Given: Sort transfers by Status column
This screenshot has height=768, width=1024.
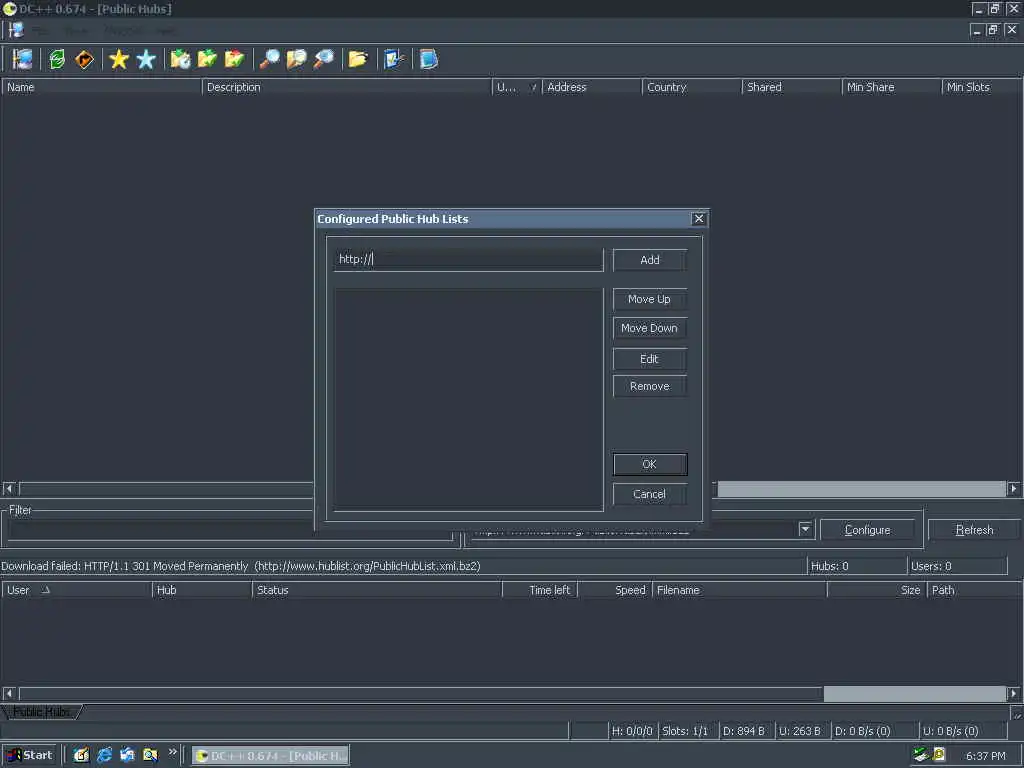Looking at the screenshot, I should point(377,590).
